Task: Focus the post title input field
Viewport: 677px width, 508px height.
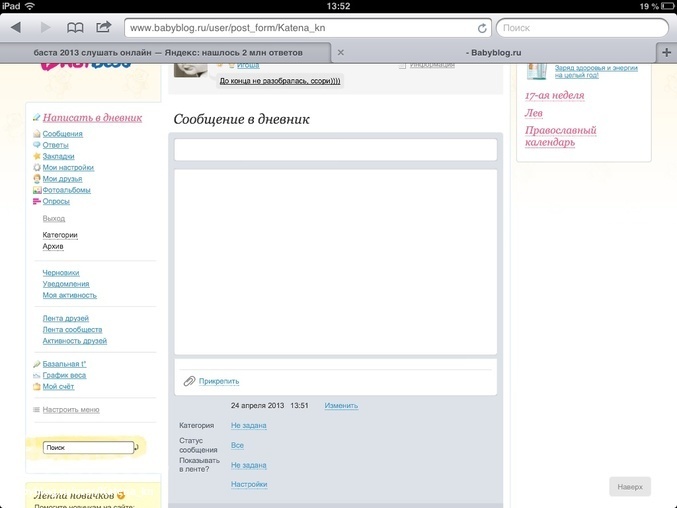Action: point(335,150)
